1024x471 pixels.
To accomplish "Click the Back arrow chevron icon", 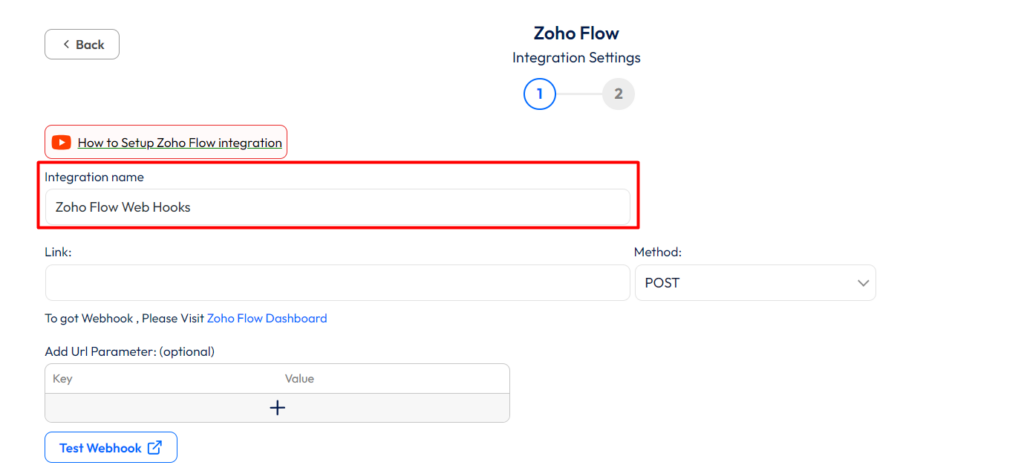I will [x=66, y=44].
